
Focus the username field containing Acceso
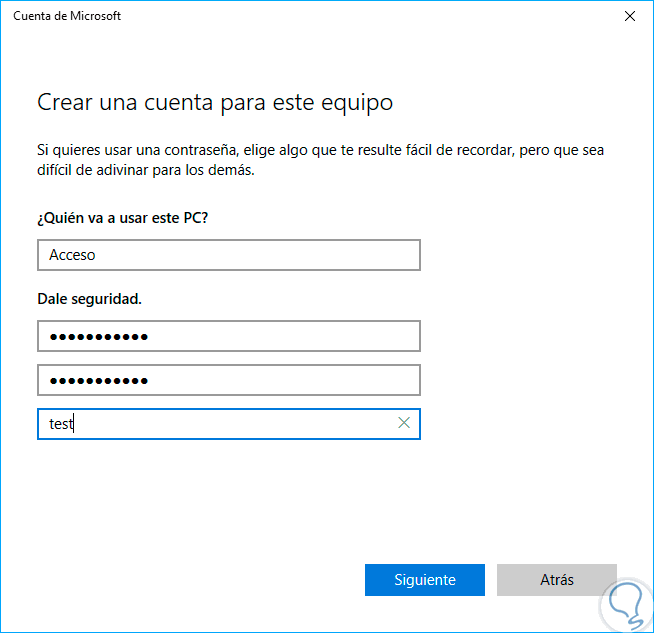click(x=228, y=255)
